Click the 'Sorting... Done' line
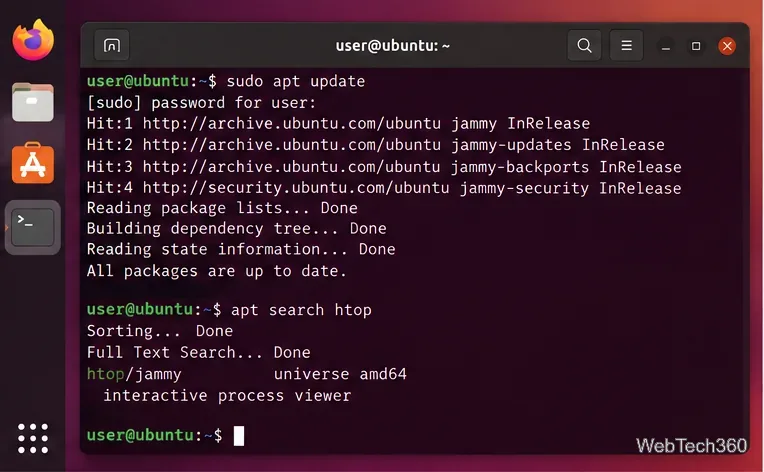 pyautogui.click(x=160, y=331)
